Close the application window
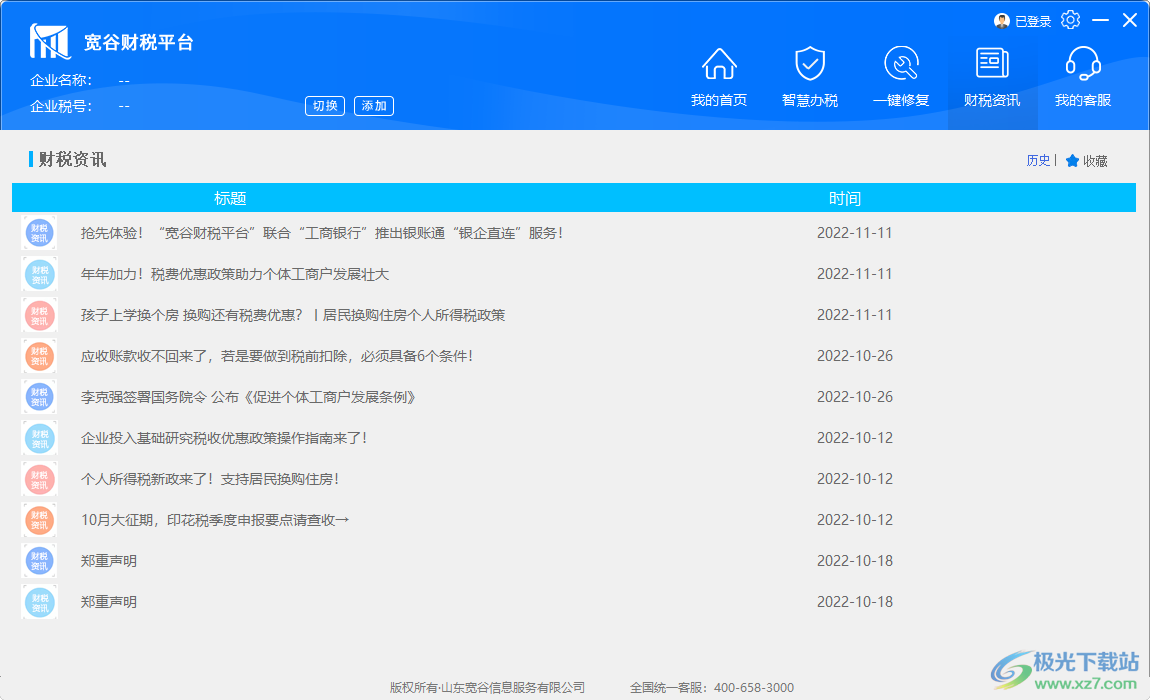The image size is (1150, 700). pyautogui.click(x=1129, y=21)
